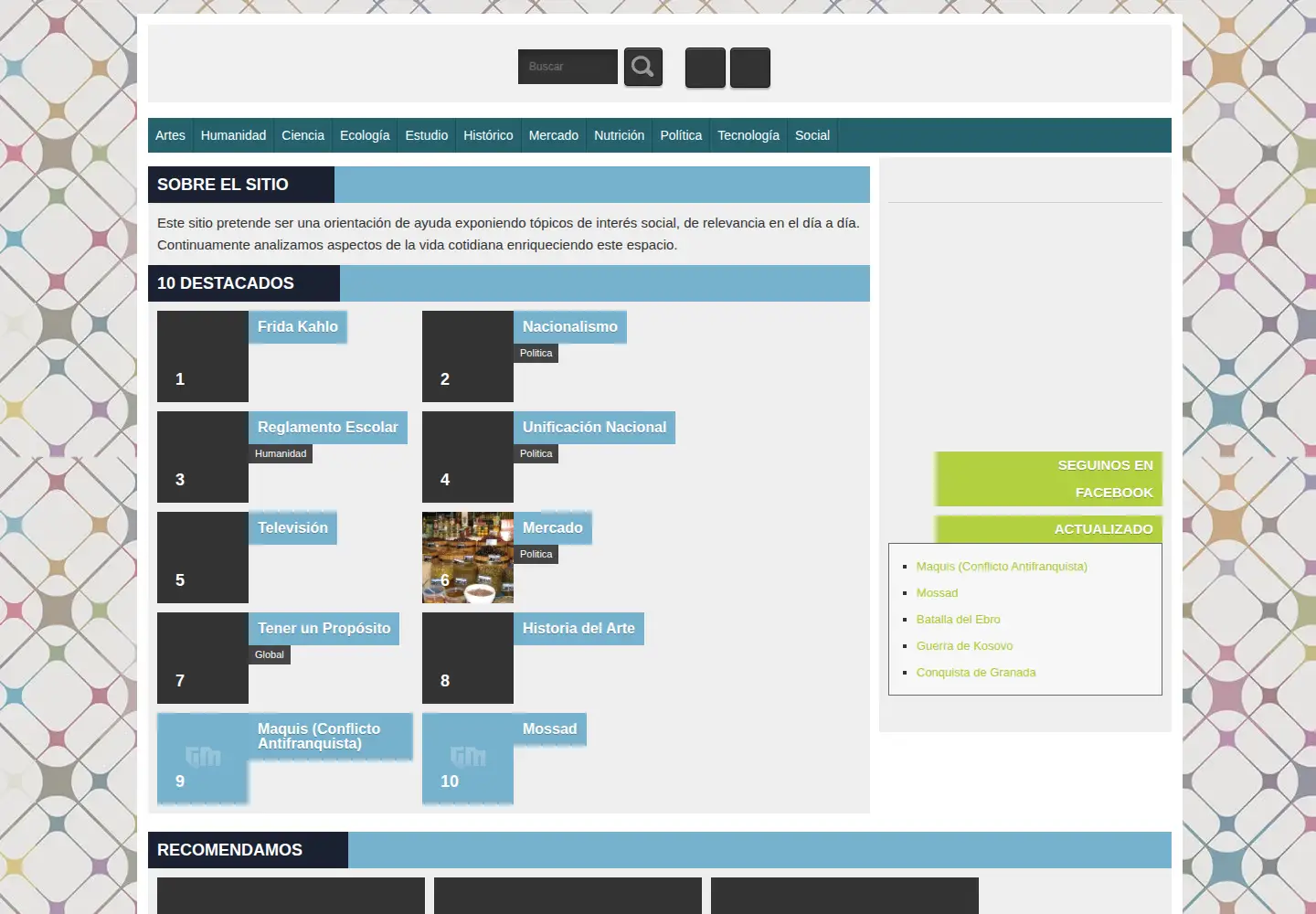Click the Recomendamos section heading

point(248,850)
